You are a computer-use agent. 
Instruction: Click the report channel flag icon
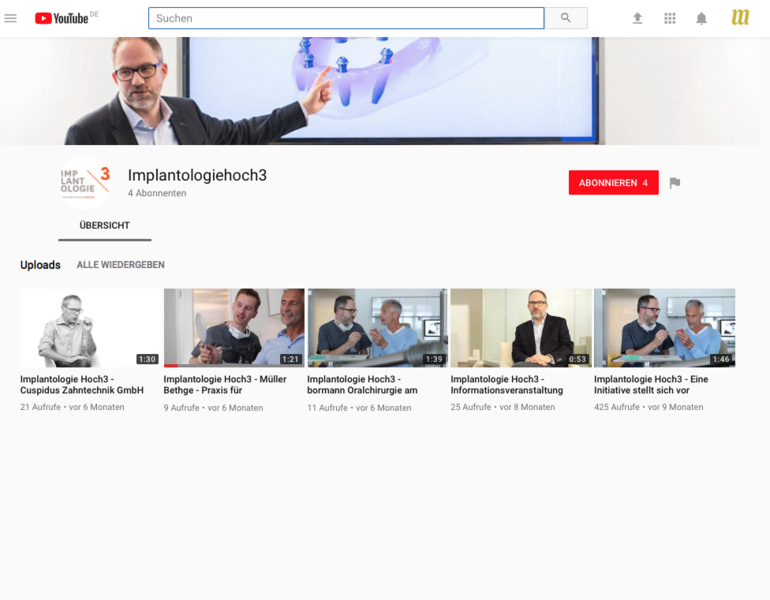[675, 183]
